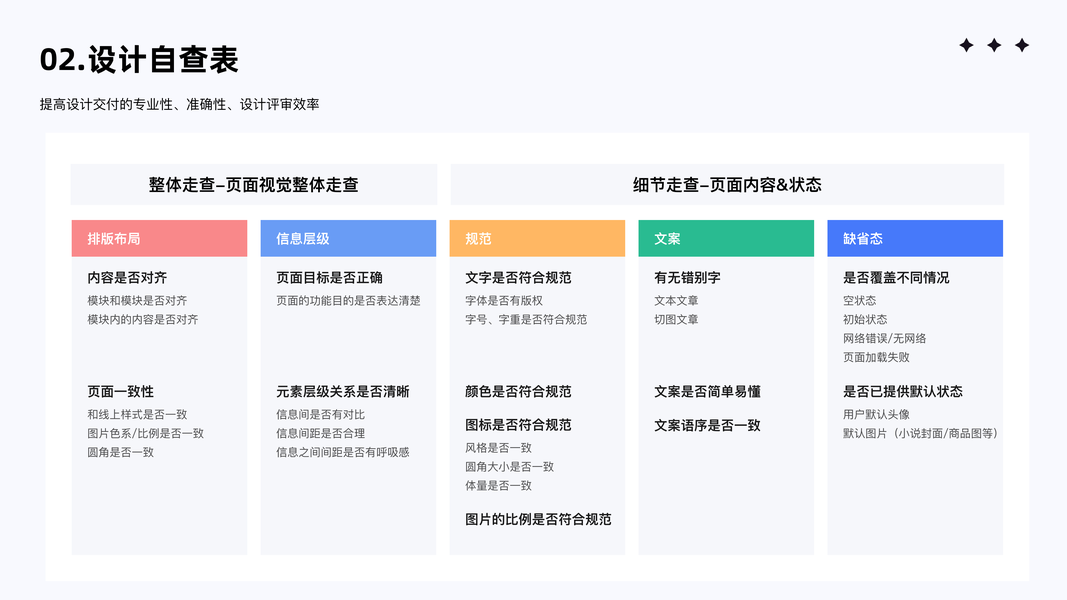Select the 用户默认头像 item
Screen dimensions: 1067x600
tap(876, 414)
